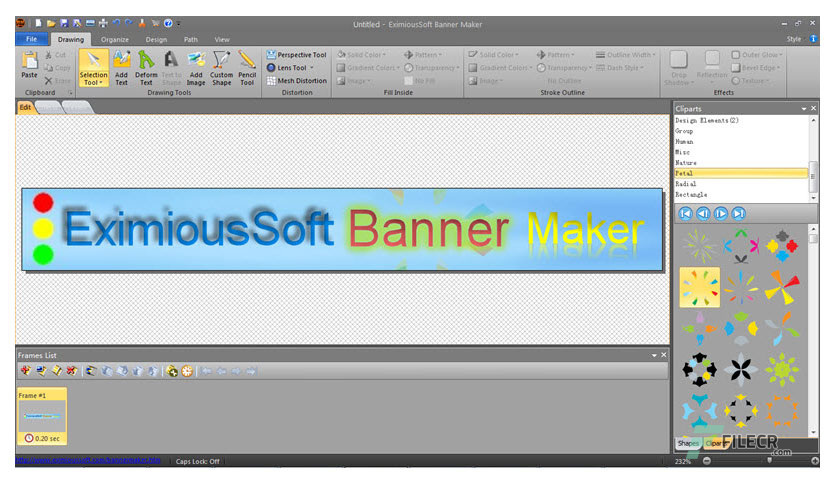Select the Frame #1 thumbnail

tap(42, 416)
